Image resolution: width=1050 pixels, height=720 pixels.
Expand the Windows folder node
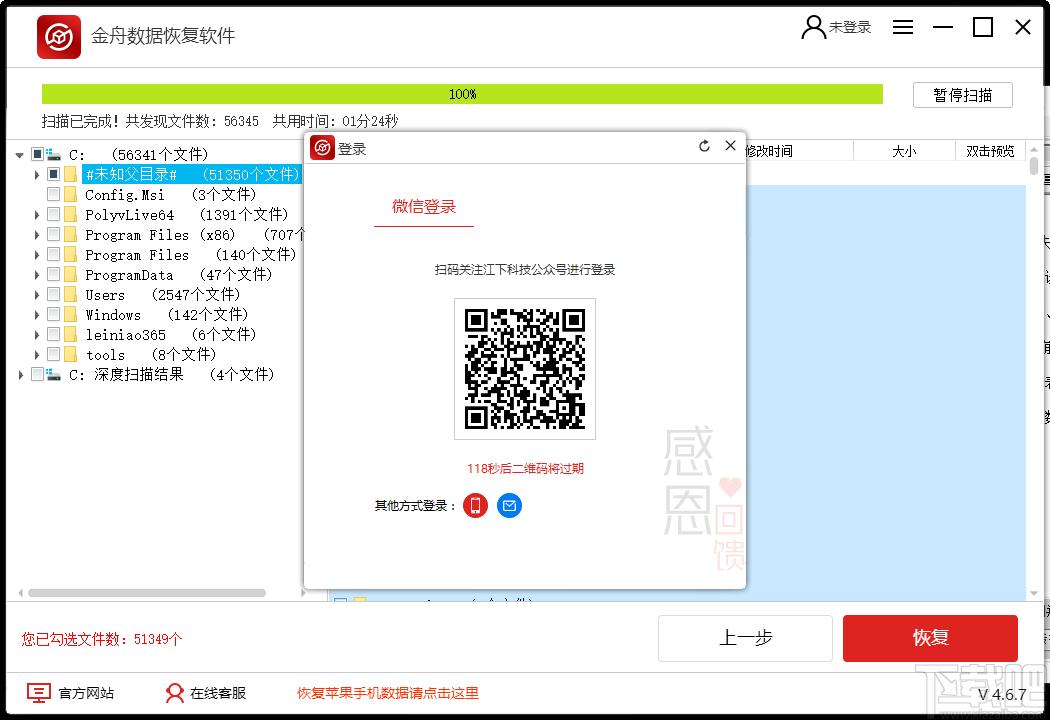pos(37,315)
